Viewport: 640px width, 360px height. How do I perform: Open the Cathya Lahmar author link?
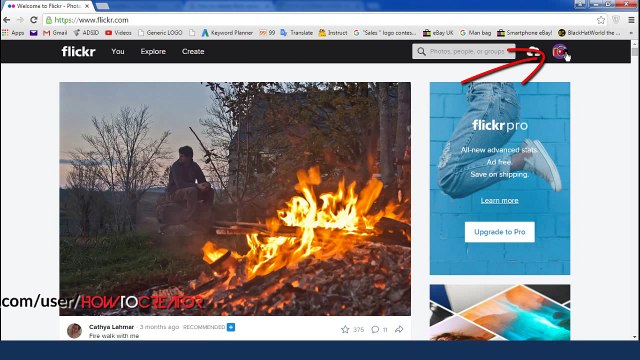coord(111,327)
